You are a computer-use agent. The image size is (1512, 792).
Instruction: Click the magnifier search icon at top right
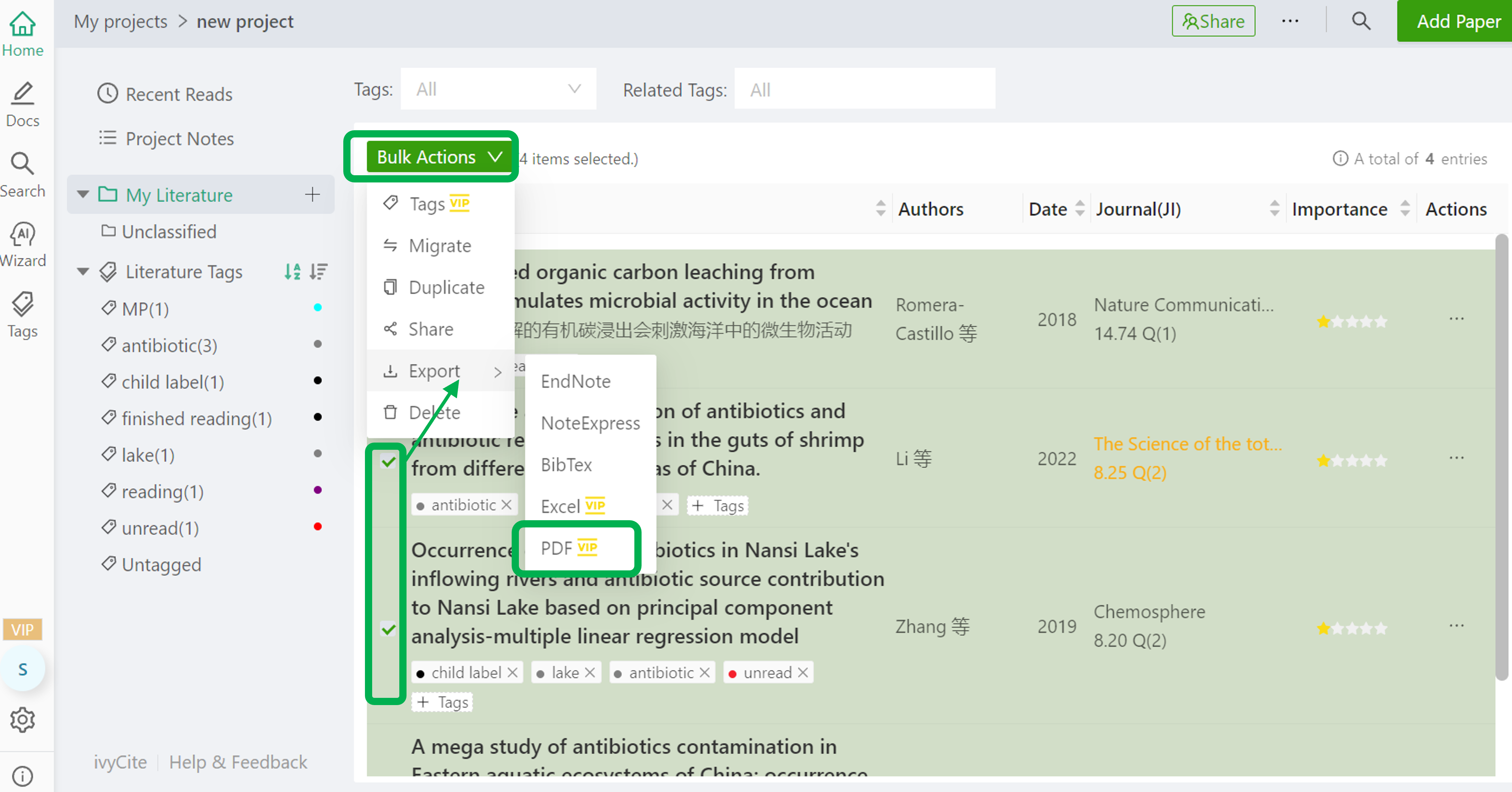1361,21
